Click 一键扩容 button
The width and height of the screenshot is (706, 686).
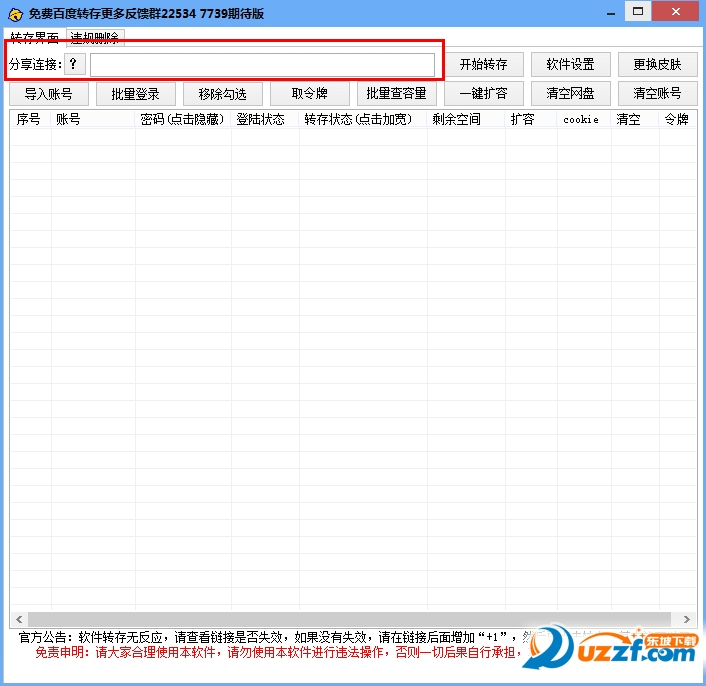(x=483, y=94)
